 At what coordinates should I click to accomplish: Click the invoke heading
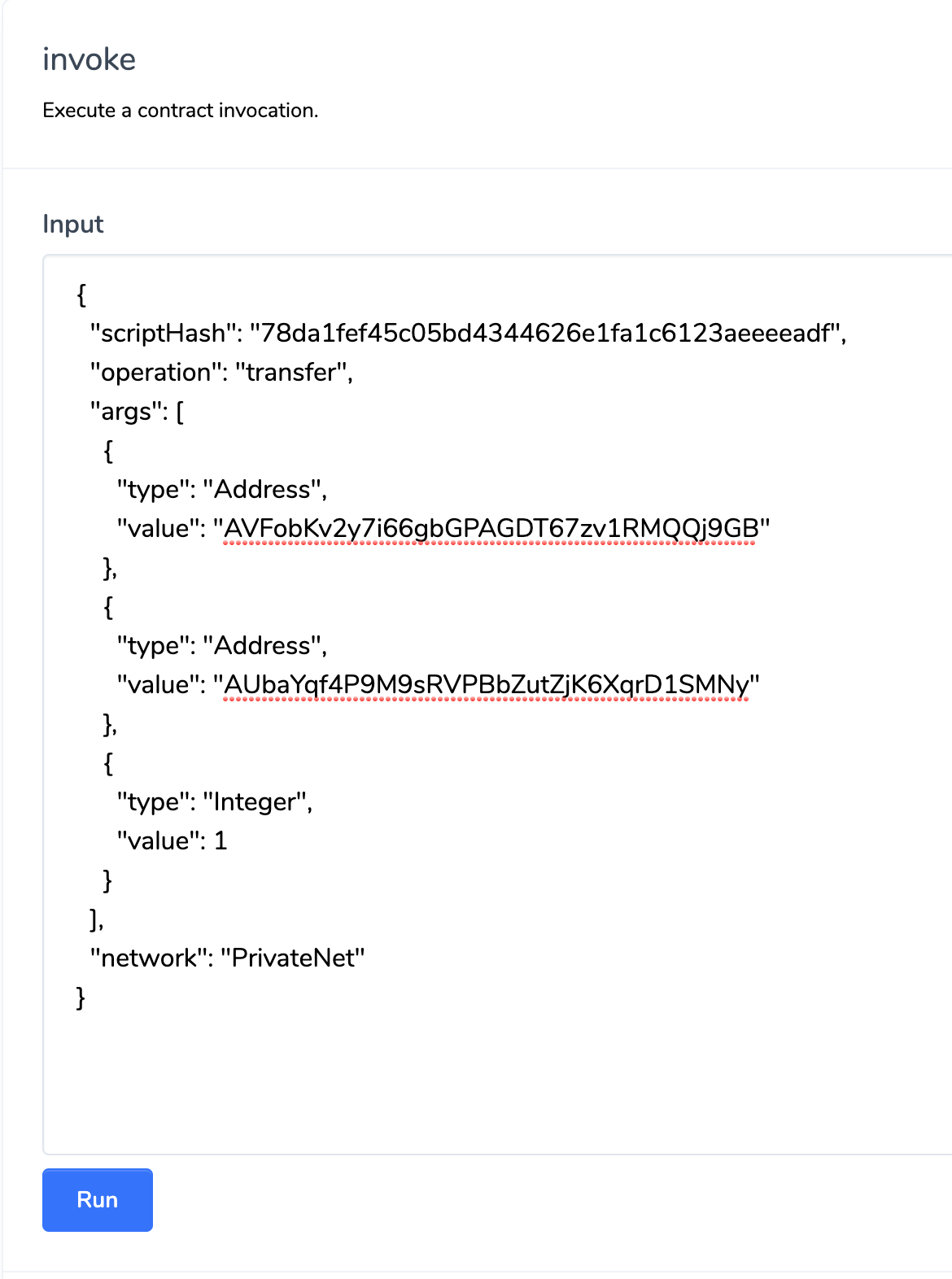click(x=89, y=59)
